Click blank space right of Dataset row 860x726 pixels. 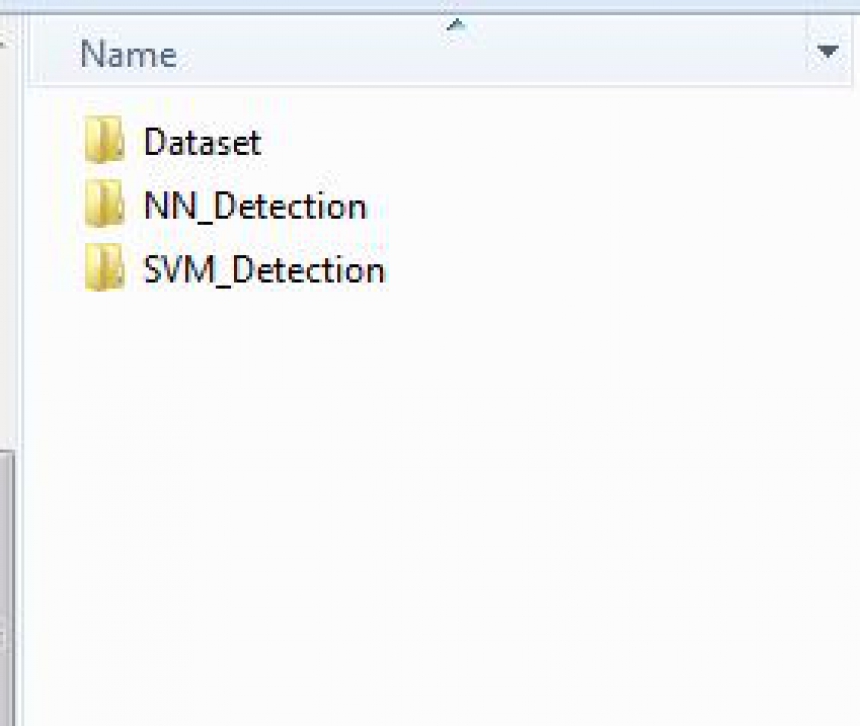(548, 142)
